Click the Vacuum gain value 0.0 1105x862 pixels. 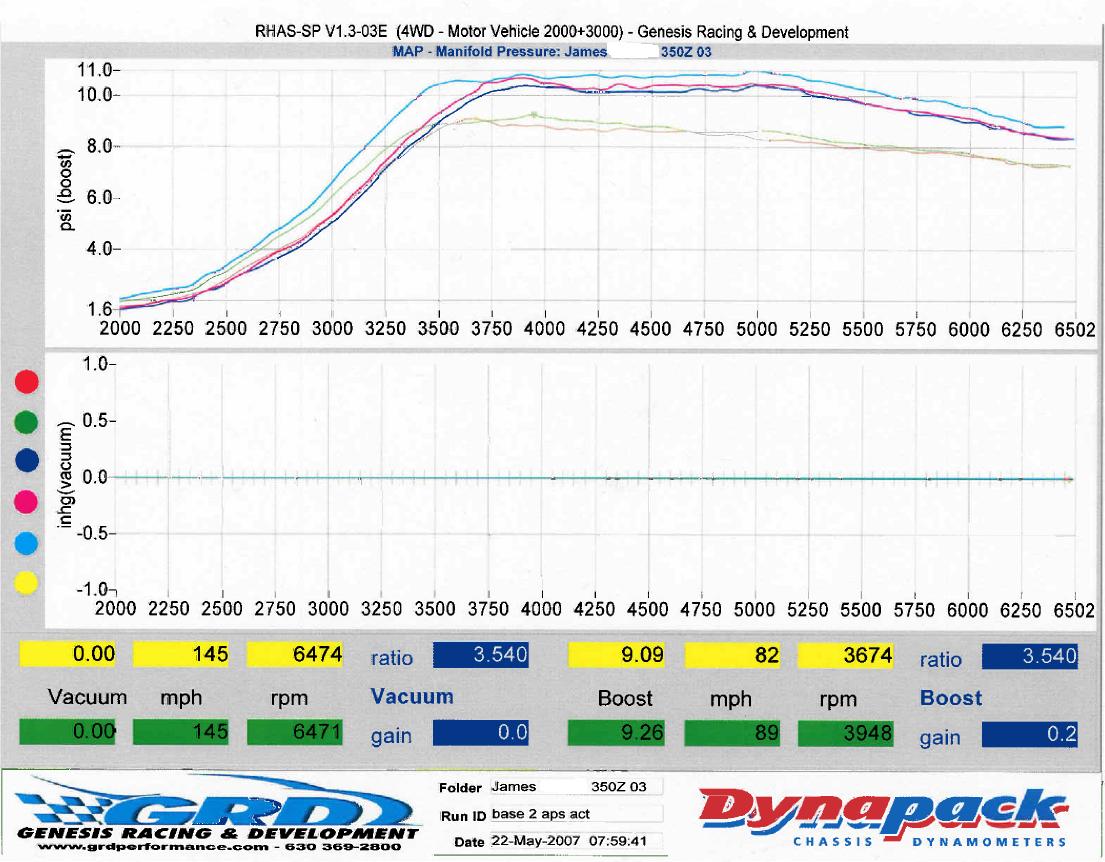click(481, 732)
